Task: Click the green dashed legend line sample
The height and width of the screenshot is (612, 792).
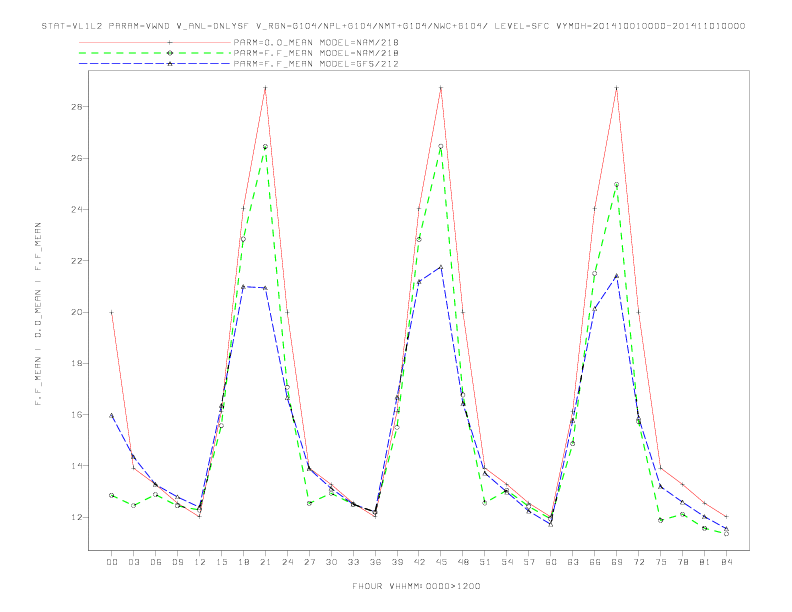Action: [x=155, y=53]
